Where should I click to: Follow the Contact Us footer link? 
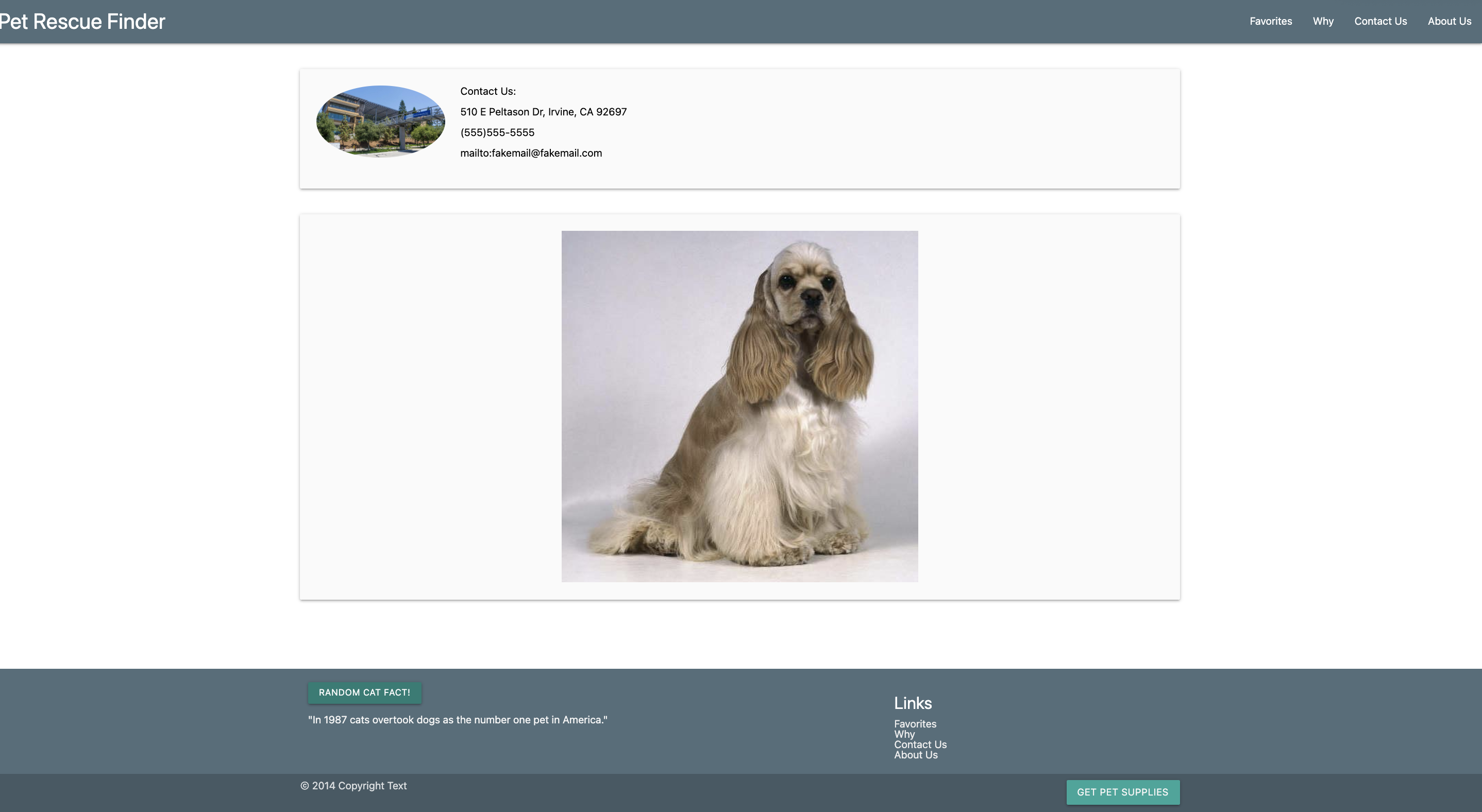point(920,744)
